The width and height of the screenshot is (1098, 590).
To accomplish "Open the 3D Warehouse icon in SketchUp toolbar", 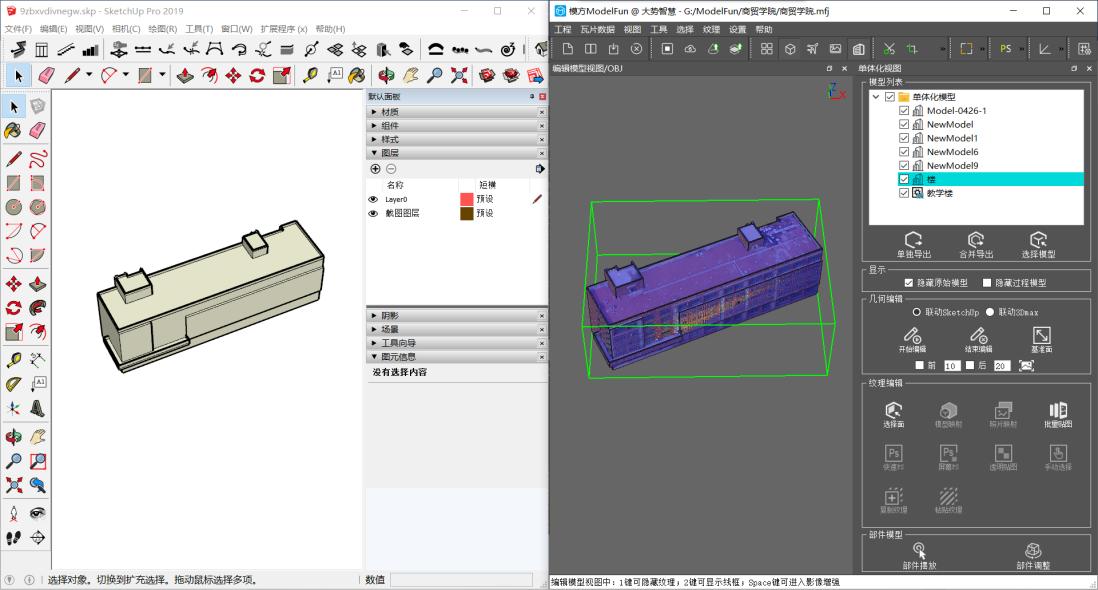I will 487,75.
